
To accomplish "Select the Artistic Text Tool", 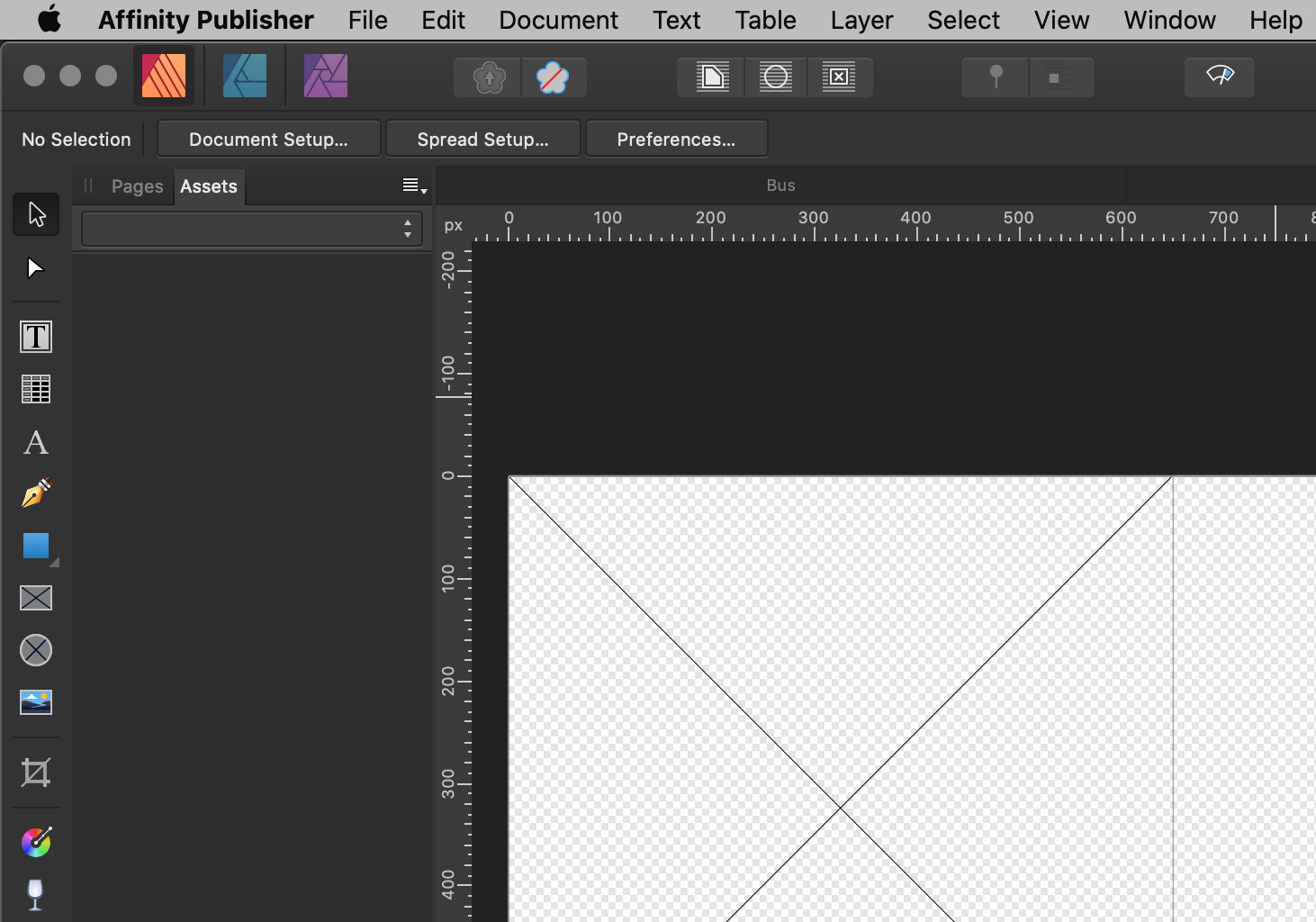I will pyautogui.click(x=35, y=442).
